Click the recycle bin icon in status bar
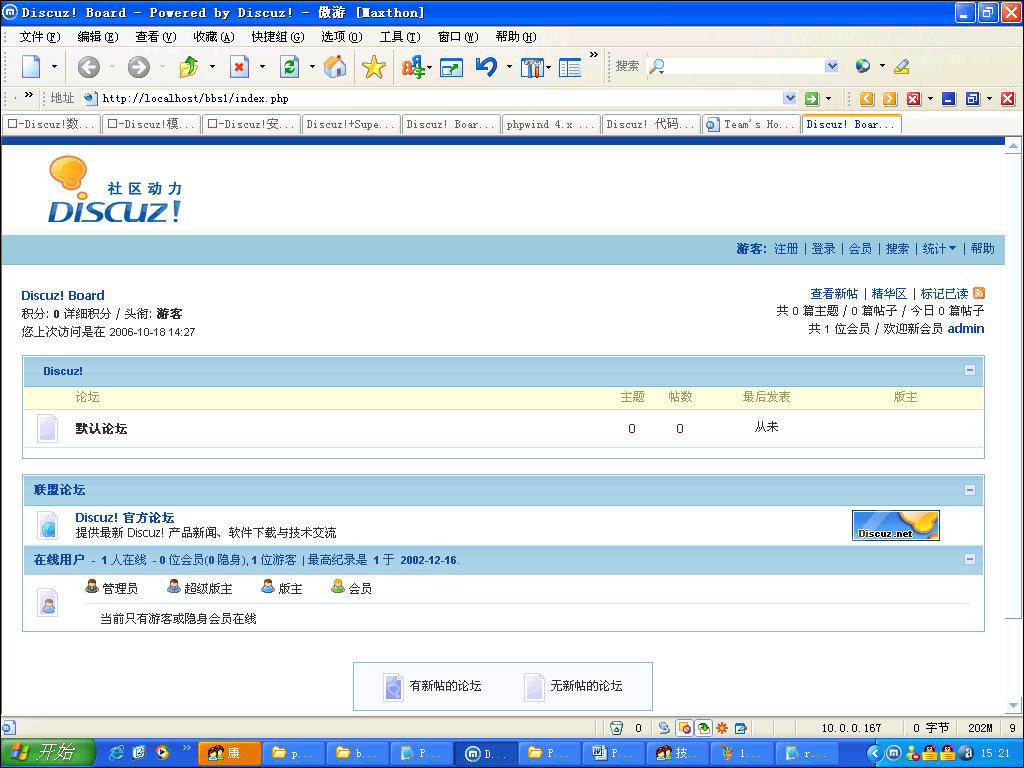This screenshot has height=768, width=1024. click(x=616, y=728)
